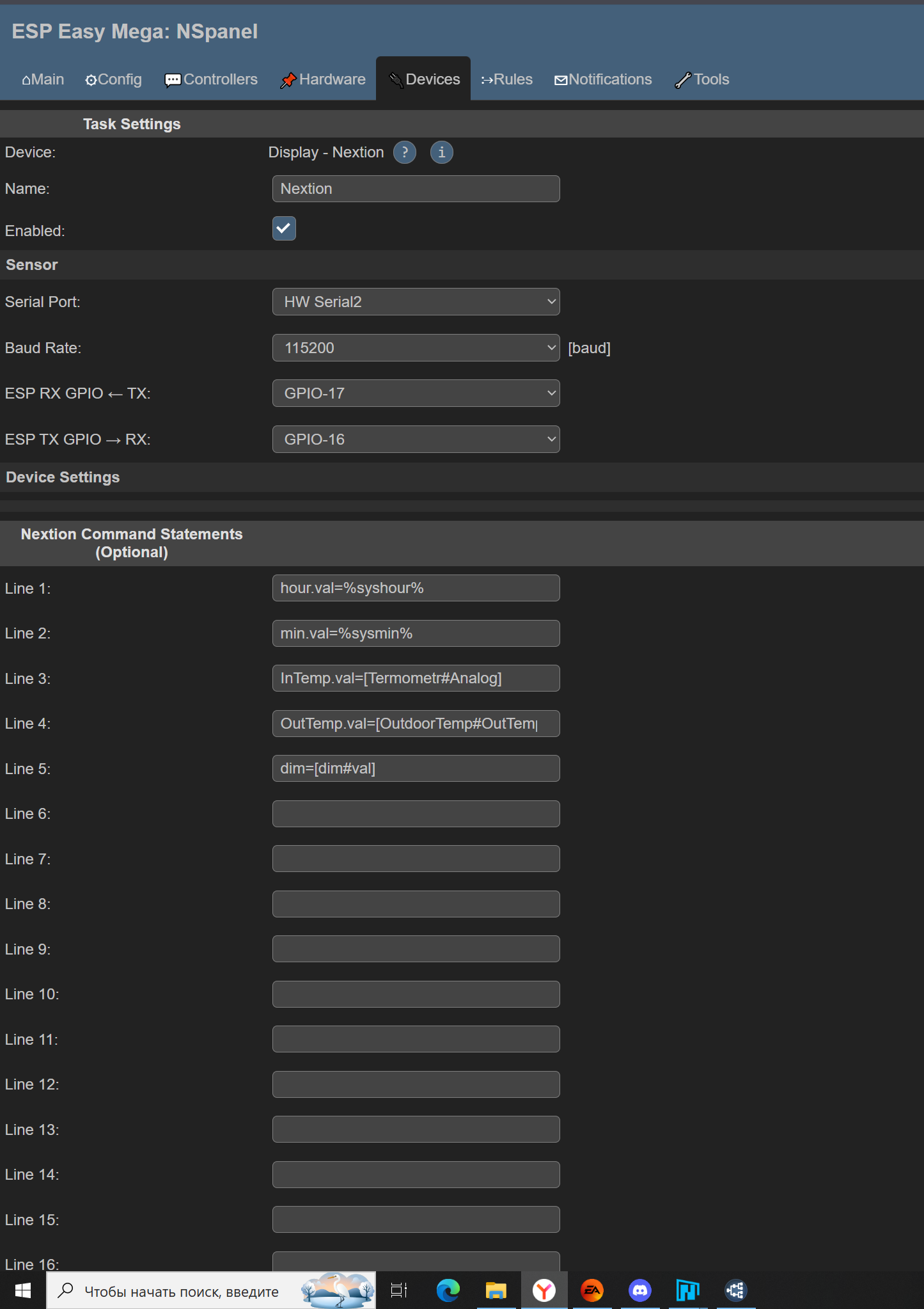924x1309 pixels.
Task: Focus the empty Line 11 field
Action: [416, 1039]
